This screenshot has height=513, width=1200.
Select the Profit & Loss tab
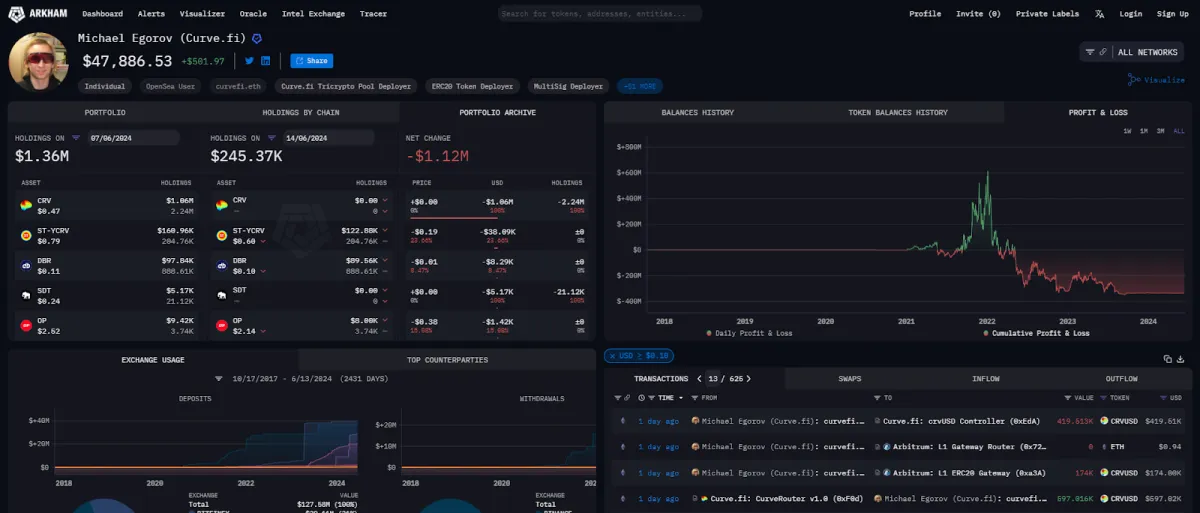(1098, 113)
